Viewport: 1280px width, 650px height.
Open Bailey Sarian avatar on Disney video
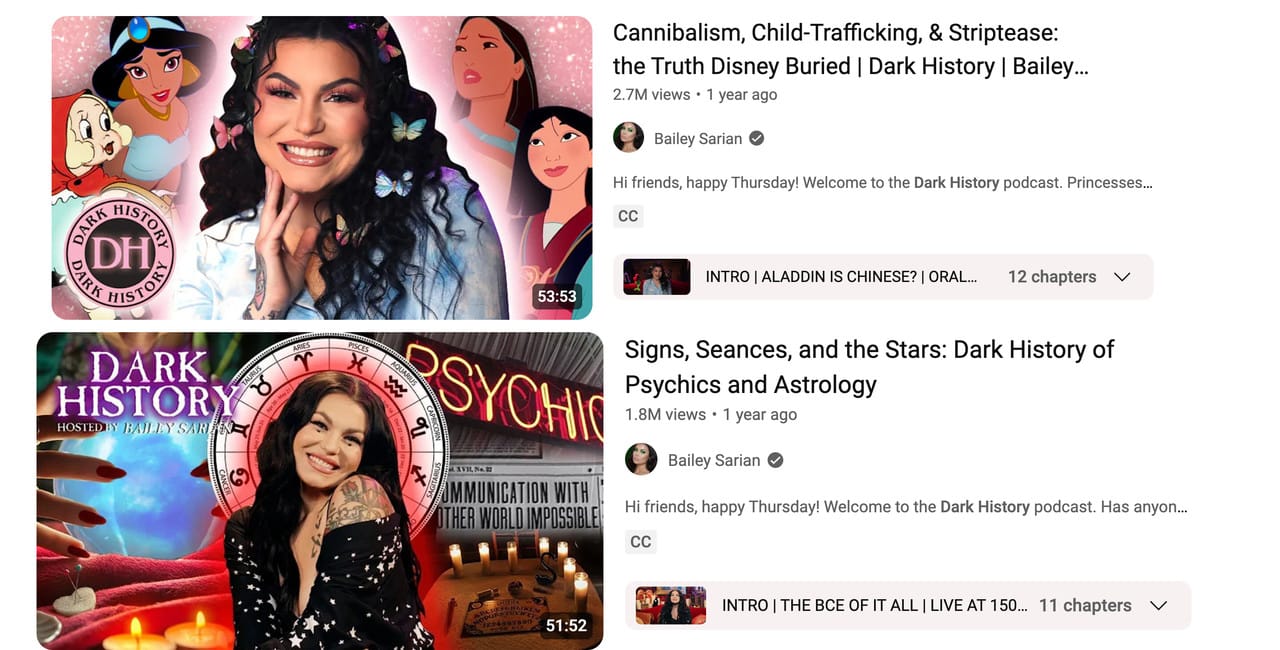(x=628, y=138)
